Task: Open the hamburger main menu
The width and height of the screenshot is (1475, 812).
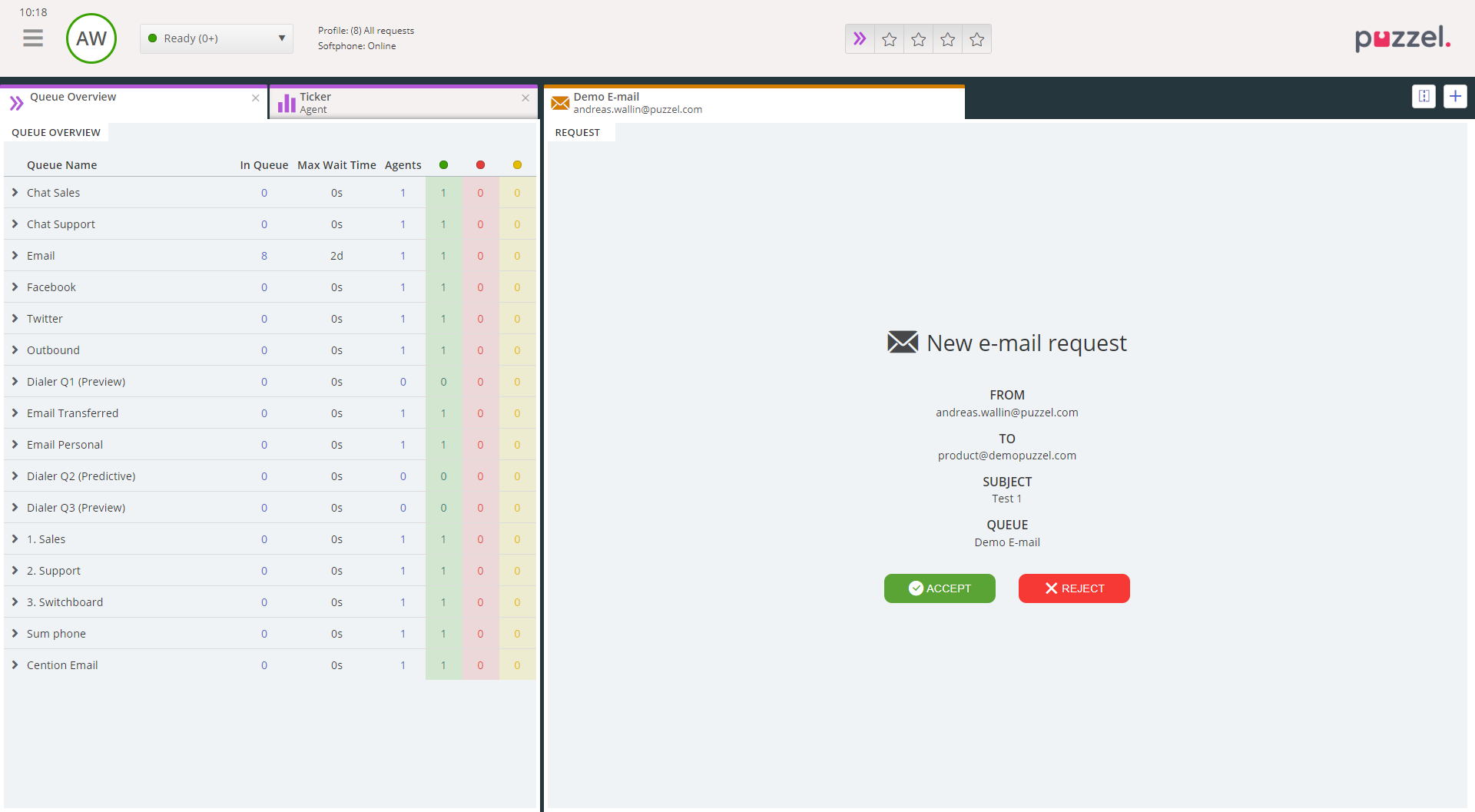Action: pos(33,38)
